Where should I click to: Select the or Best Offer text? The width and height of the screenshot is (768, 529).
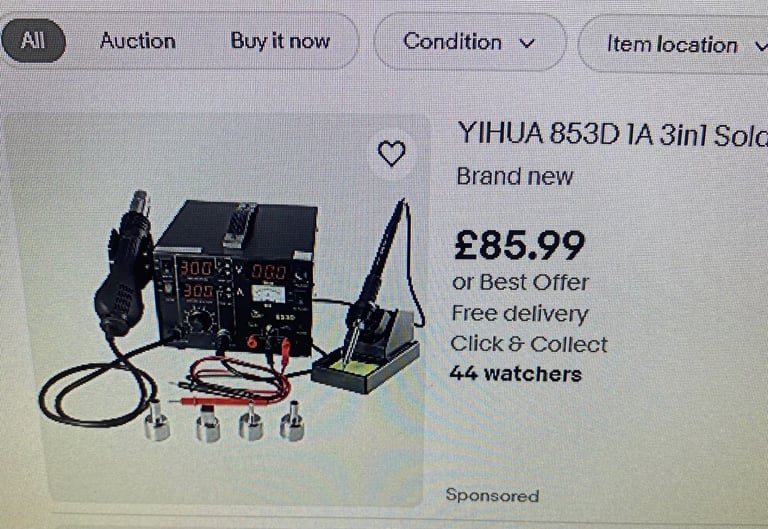click(x=520, y=283)
